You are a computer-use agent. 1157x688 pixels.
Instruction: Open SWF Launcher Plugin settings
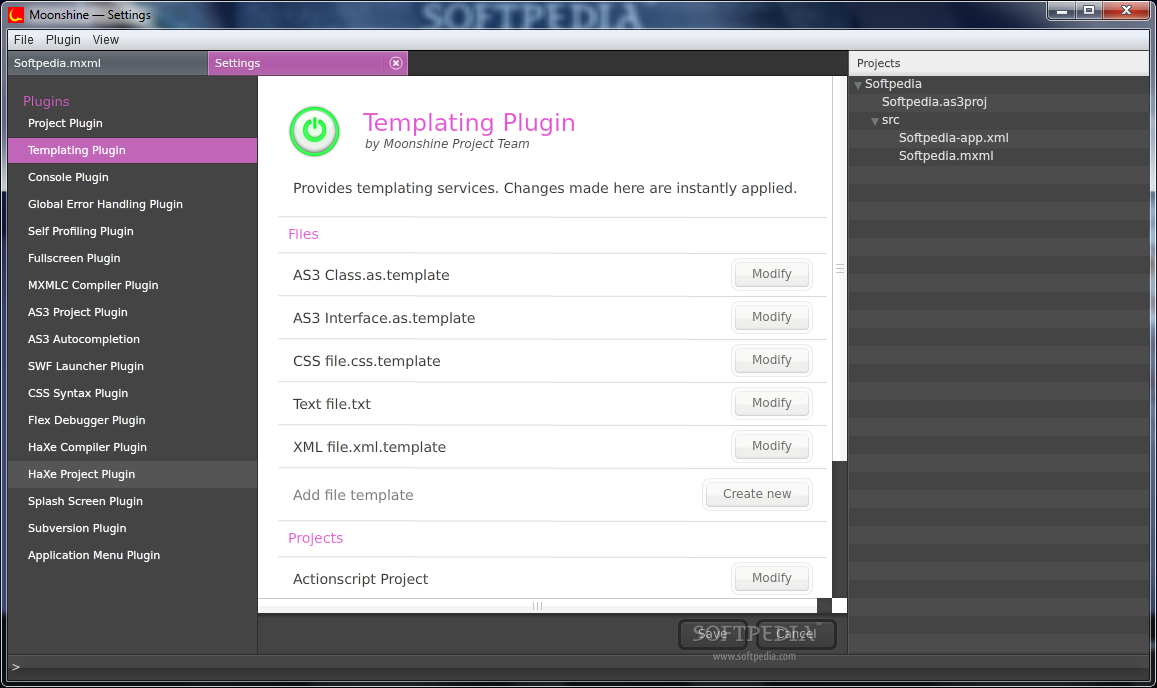pos(133,366)
